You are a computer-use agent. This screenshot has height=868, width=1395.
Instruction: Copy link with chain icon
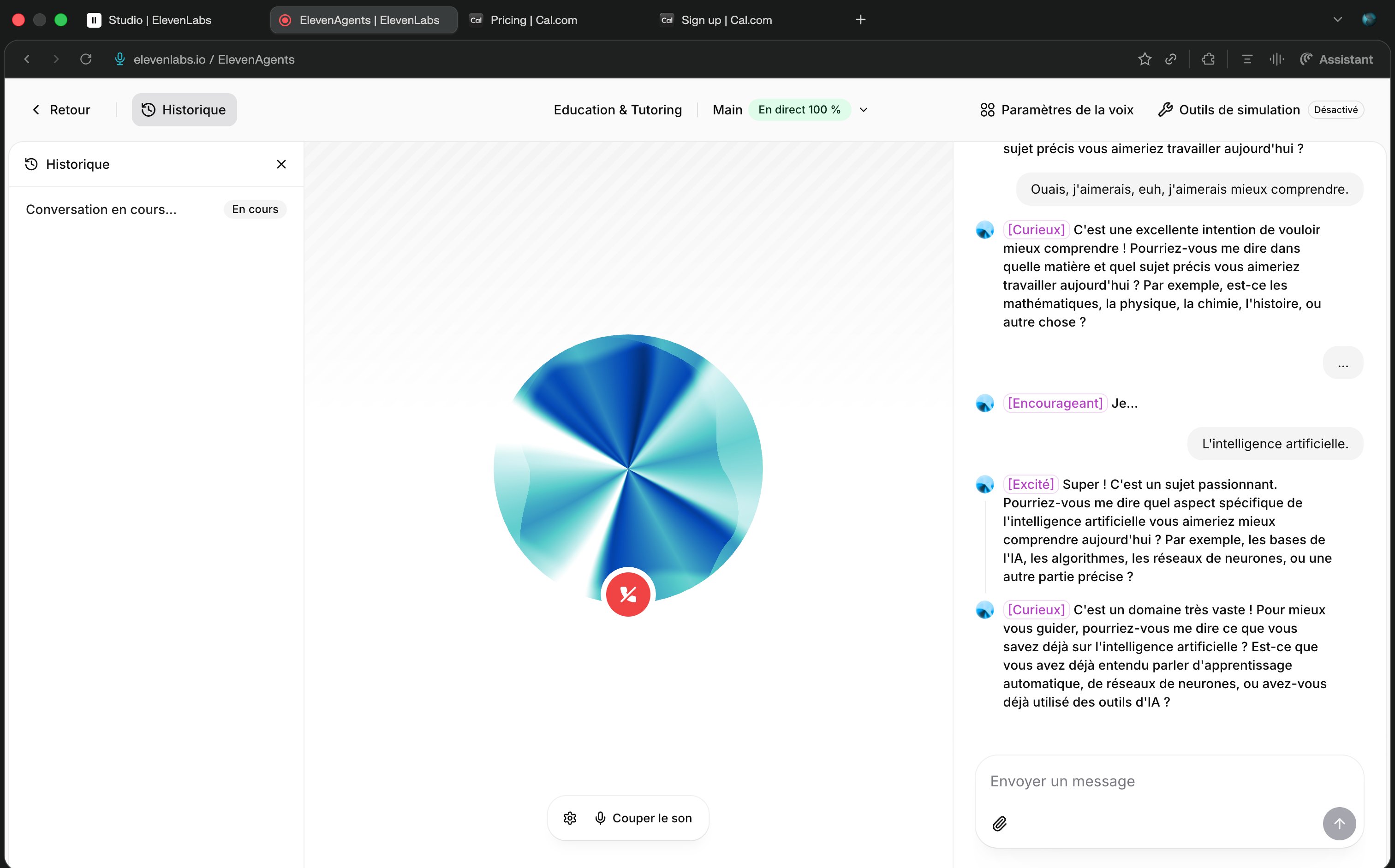pyautogui.click(x=1170, y=59)
